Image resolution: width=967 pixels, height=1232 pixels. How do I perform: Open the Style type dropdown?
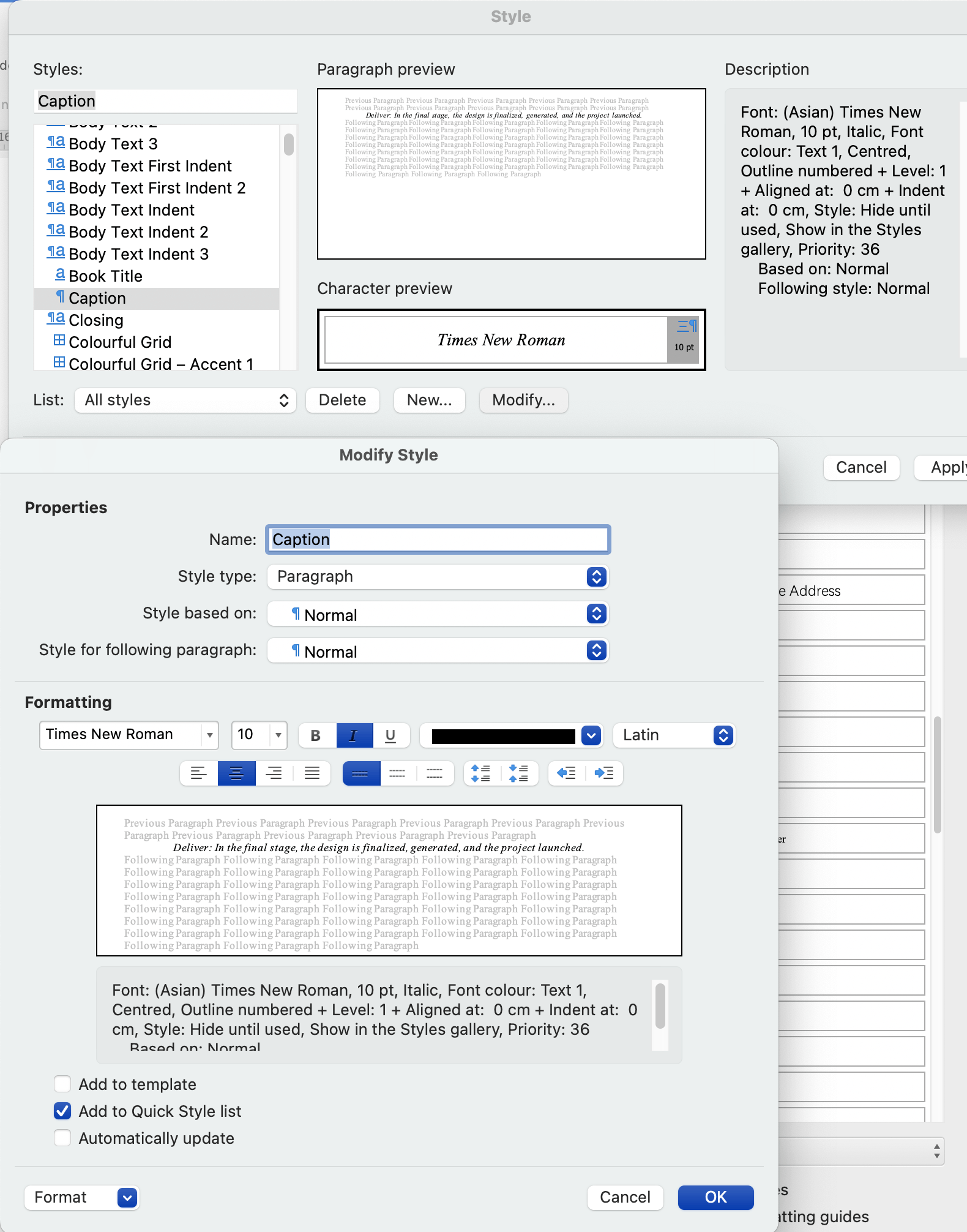pos(438,577)
